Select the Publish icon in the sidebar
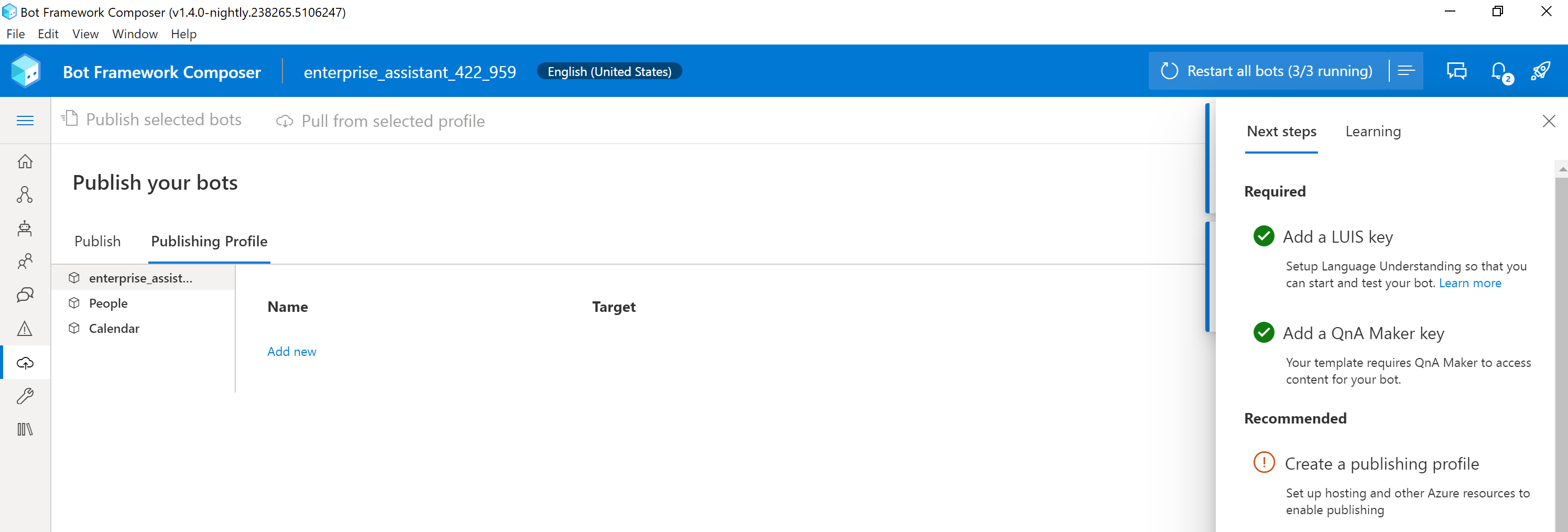 point(25,362)
